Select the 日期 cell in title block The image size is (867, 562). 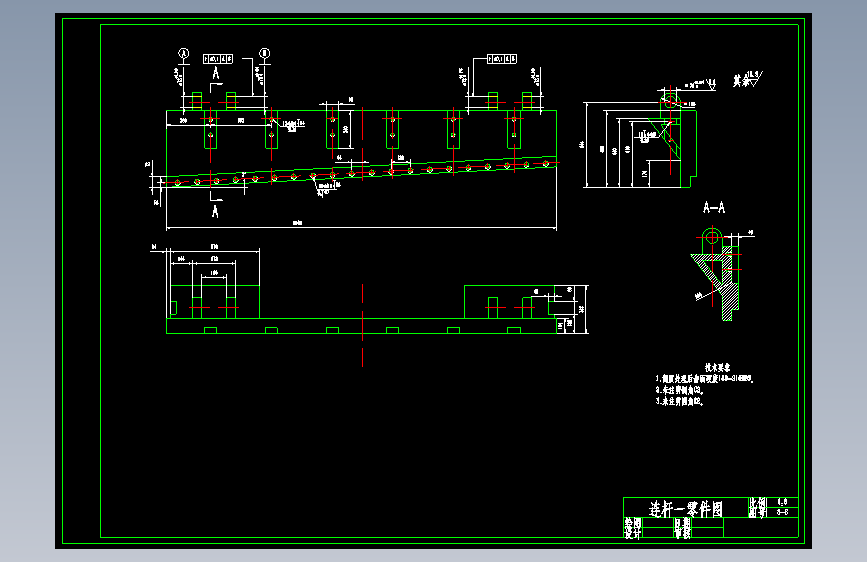(682, 523)
